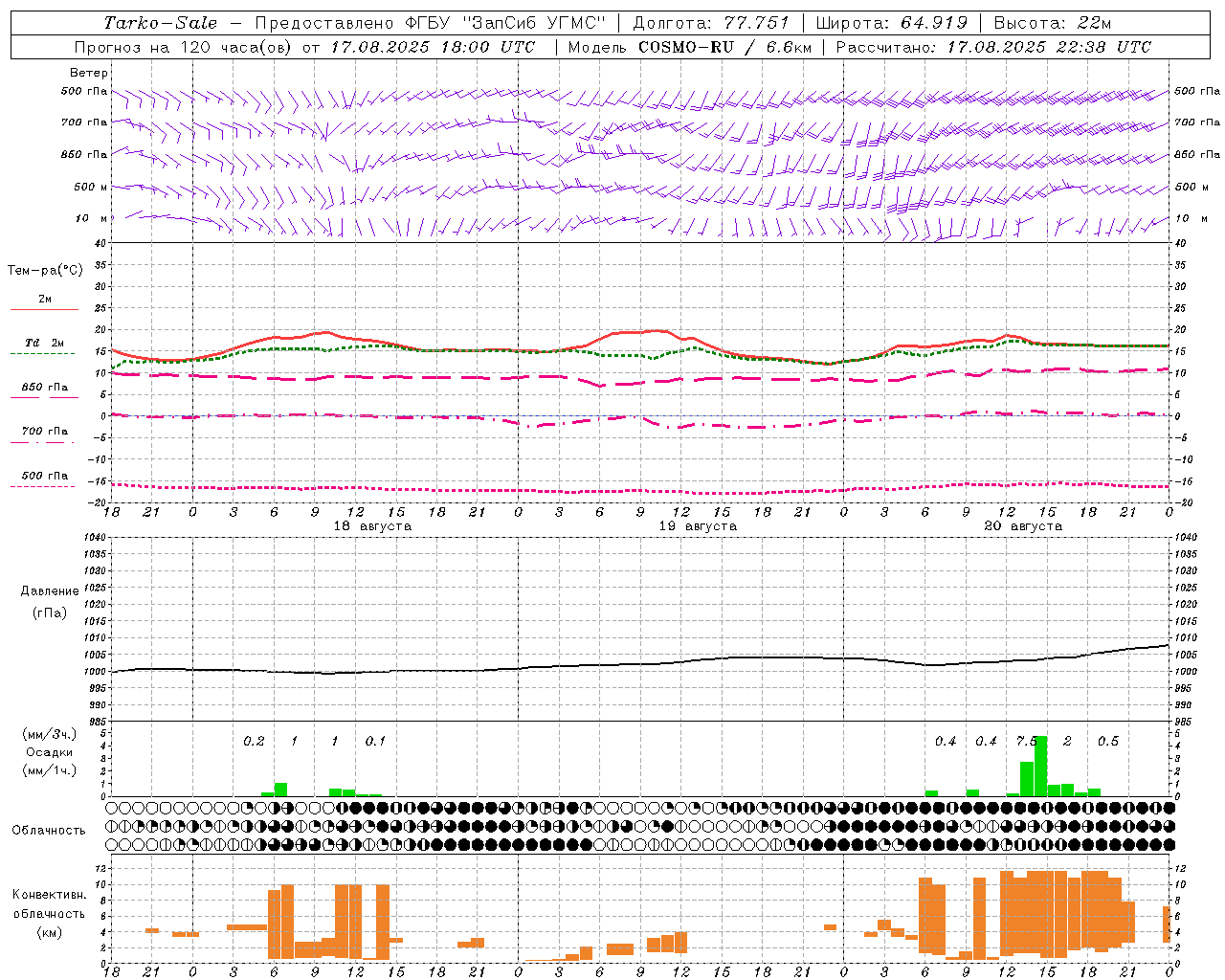Screen dimensions: 1225x980
Task: Click the Тем-ра(°C) temperature heading
Action: [45, 270]
